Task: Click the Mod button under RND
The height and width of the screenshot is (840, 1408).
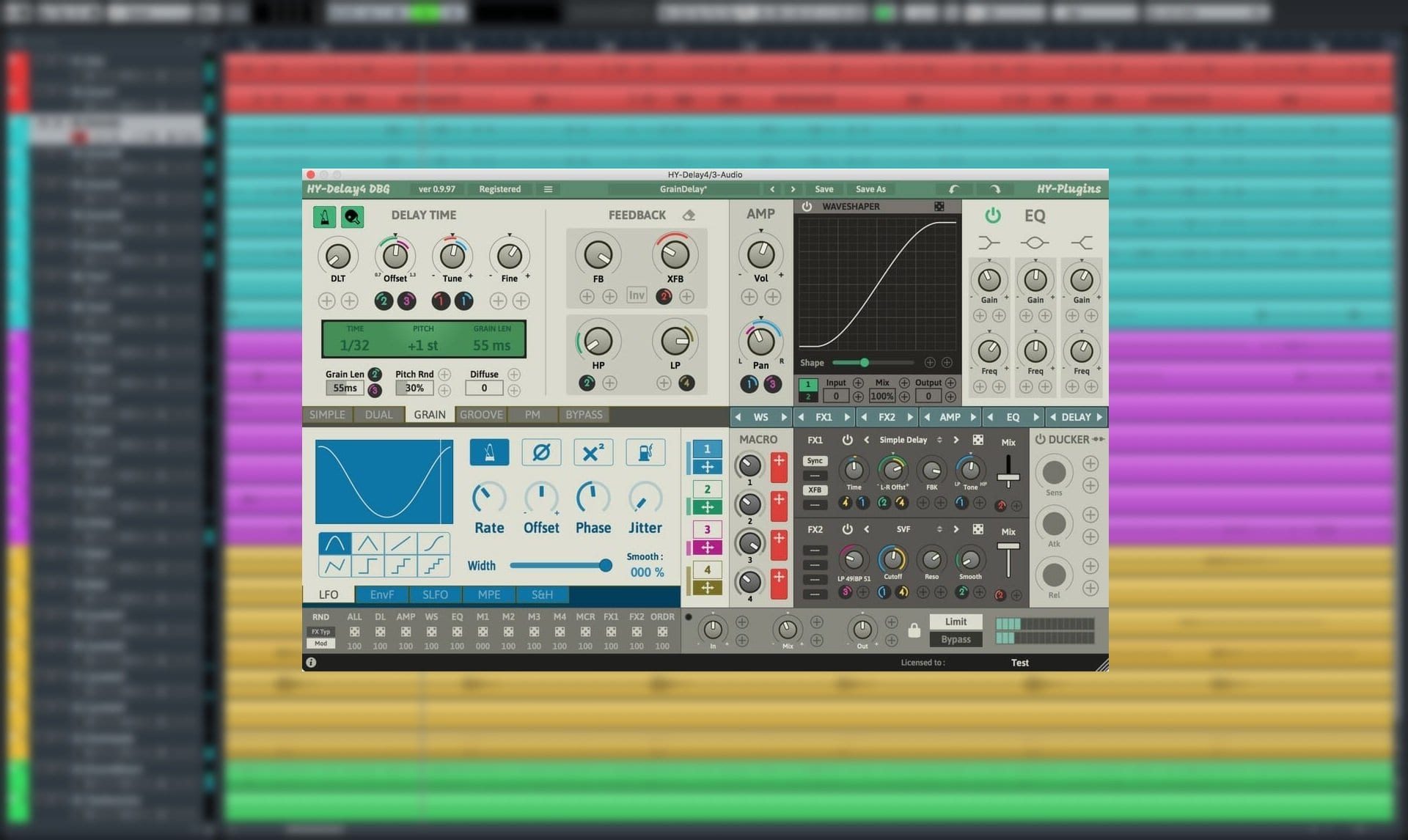Action: (x=320, y=644)
